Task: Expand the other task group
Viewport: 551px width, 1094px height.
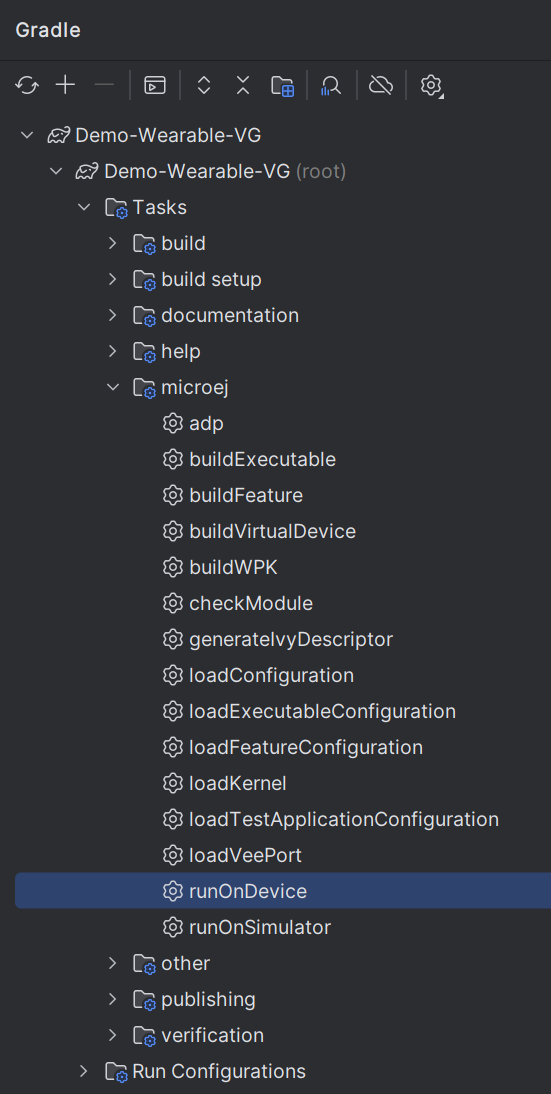Action: [112, 964]
